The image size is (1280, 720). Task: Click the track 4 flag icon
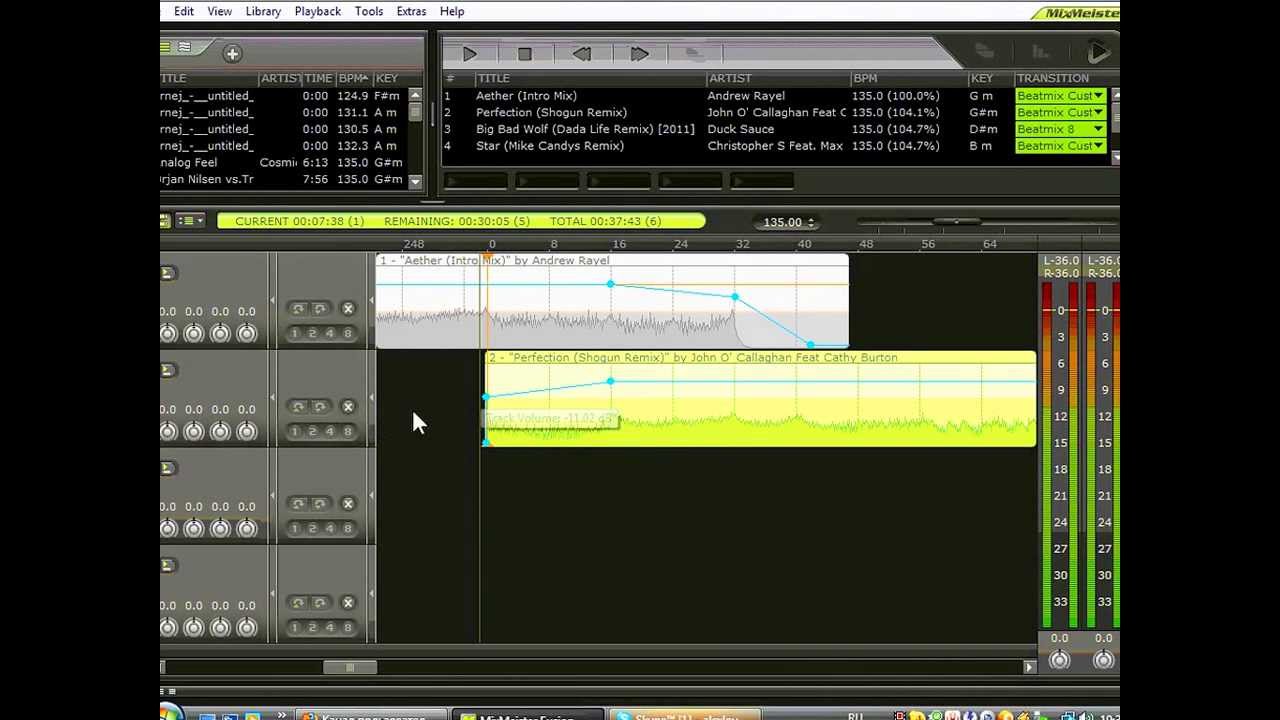168,565
